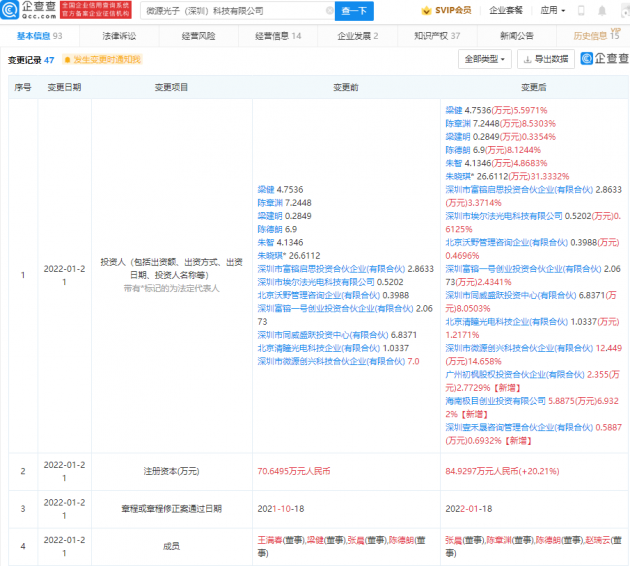Open 北京沃野管理咨询企业 link in 变更前 column
The image size is (630, 566).
click(x=318, y=296)
